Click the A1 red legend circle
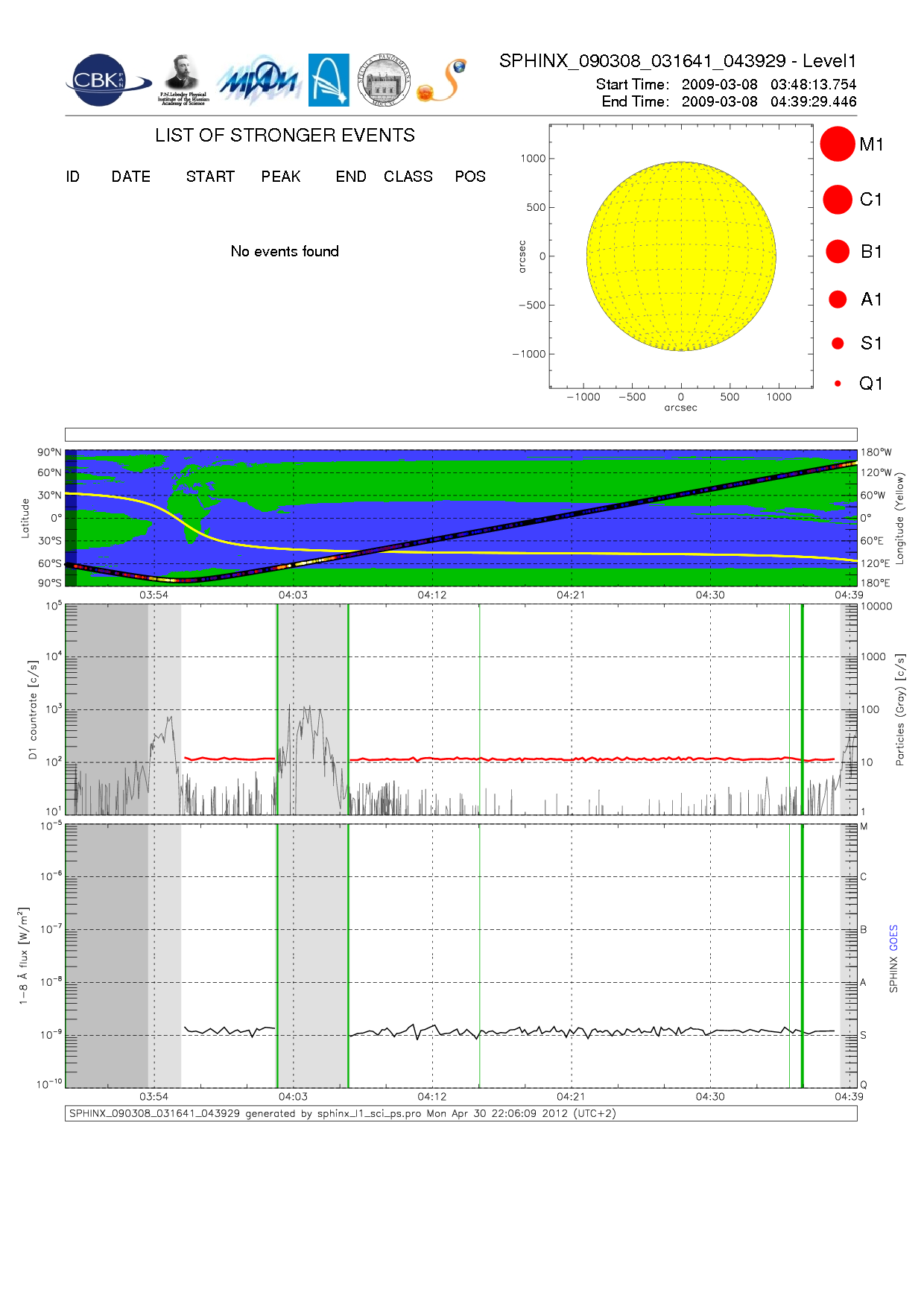Viewport: 924px width, 1307px height. pyautogui.click(x=838, y=300)
